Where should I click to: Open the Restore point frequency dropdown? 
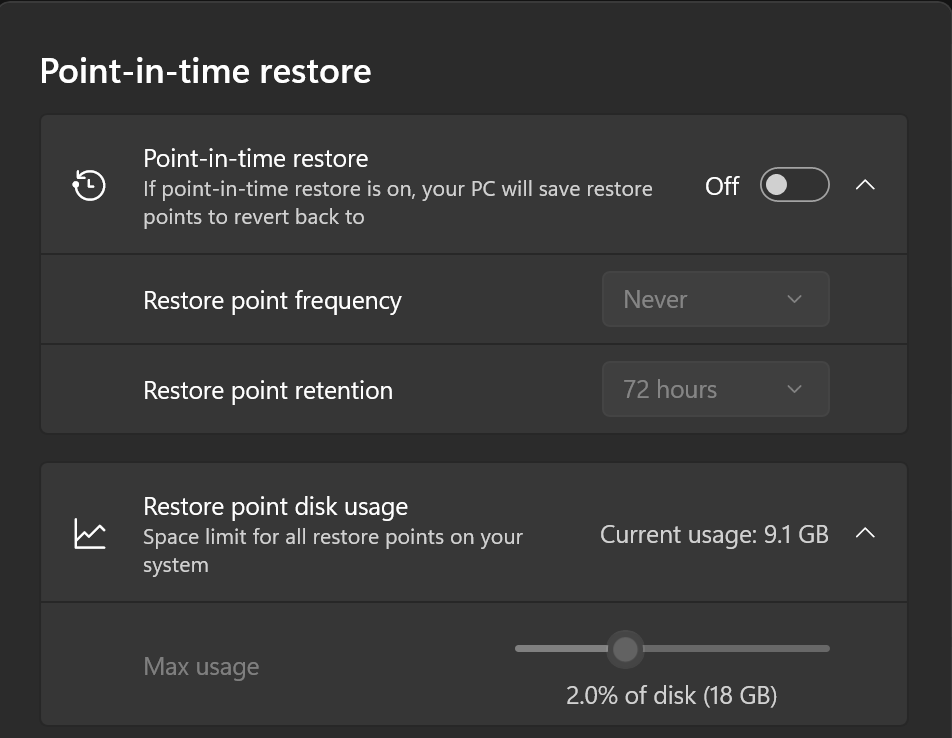[x=715, y=299]
